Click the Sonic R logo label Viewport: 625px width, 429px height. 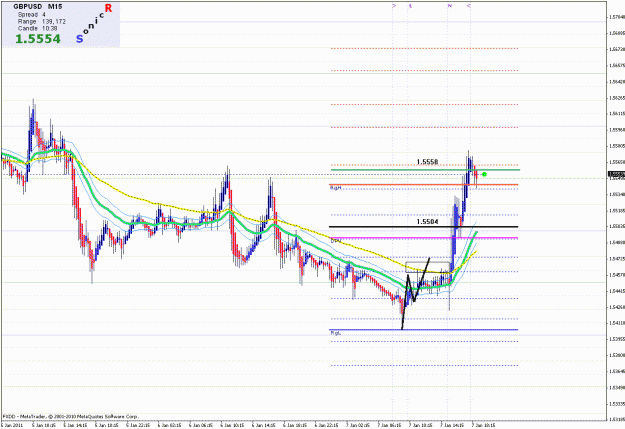[94, 23]
